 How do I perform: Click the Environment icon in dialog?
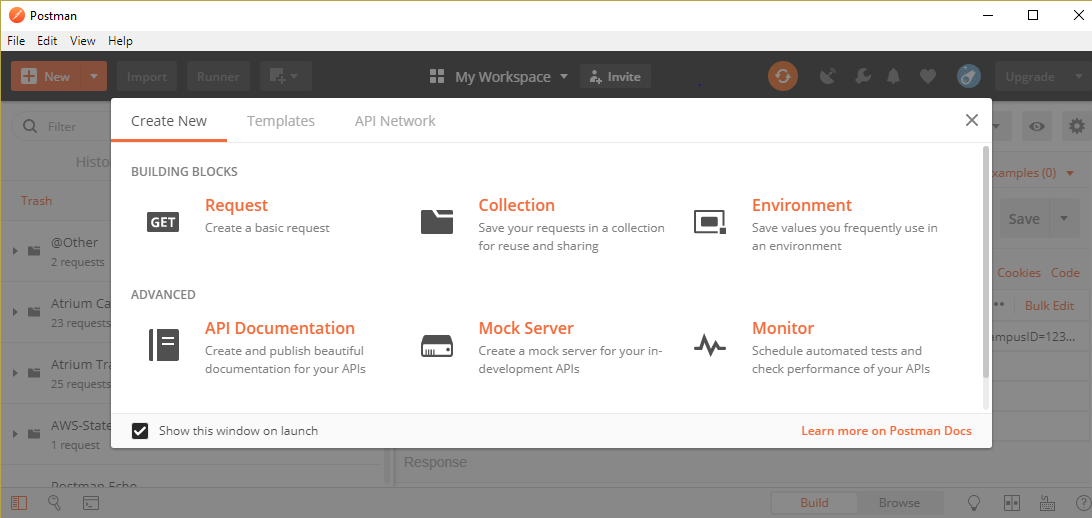[710, 222]
